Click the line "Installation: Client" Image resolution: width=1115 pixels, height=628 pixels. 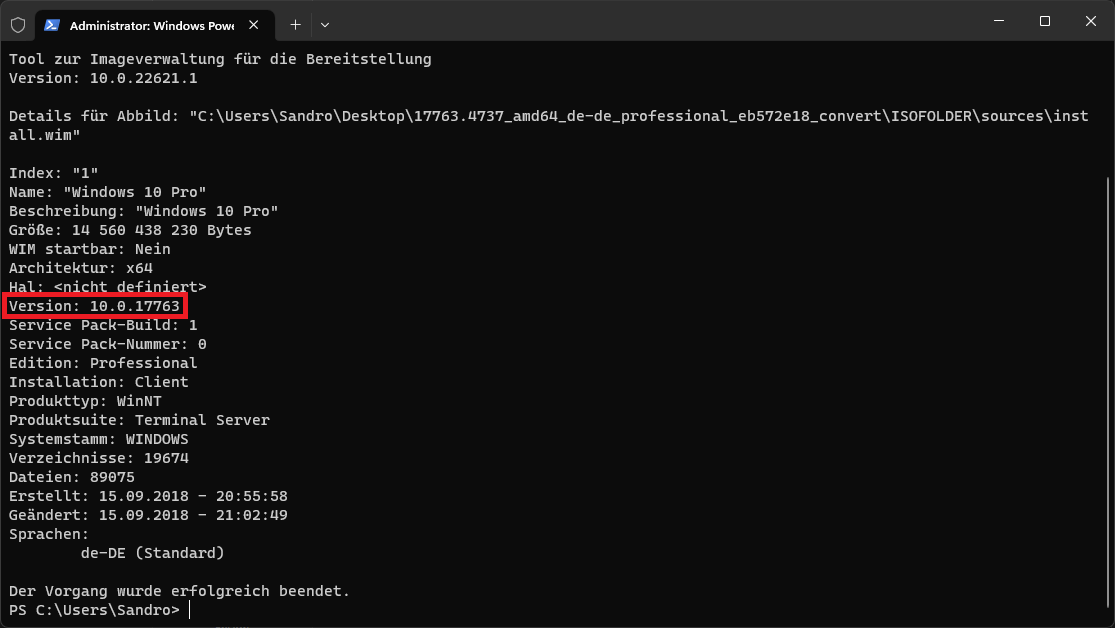[99, 382]
